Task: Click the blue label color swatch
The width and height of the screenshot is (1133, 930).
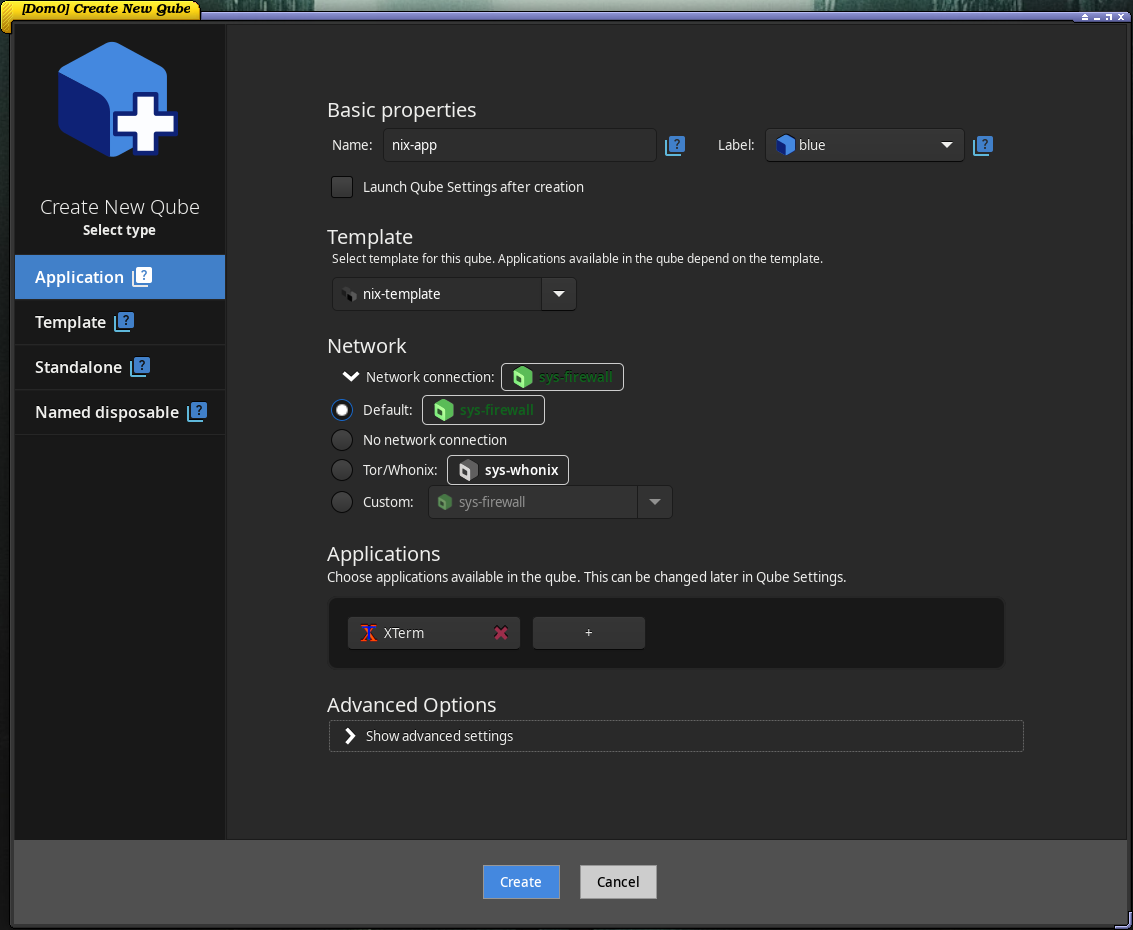Action: (x=786, y=145)
